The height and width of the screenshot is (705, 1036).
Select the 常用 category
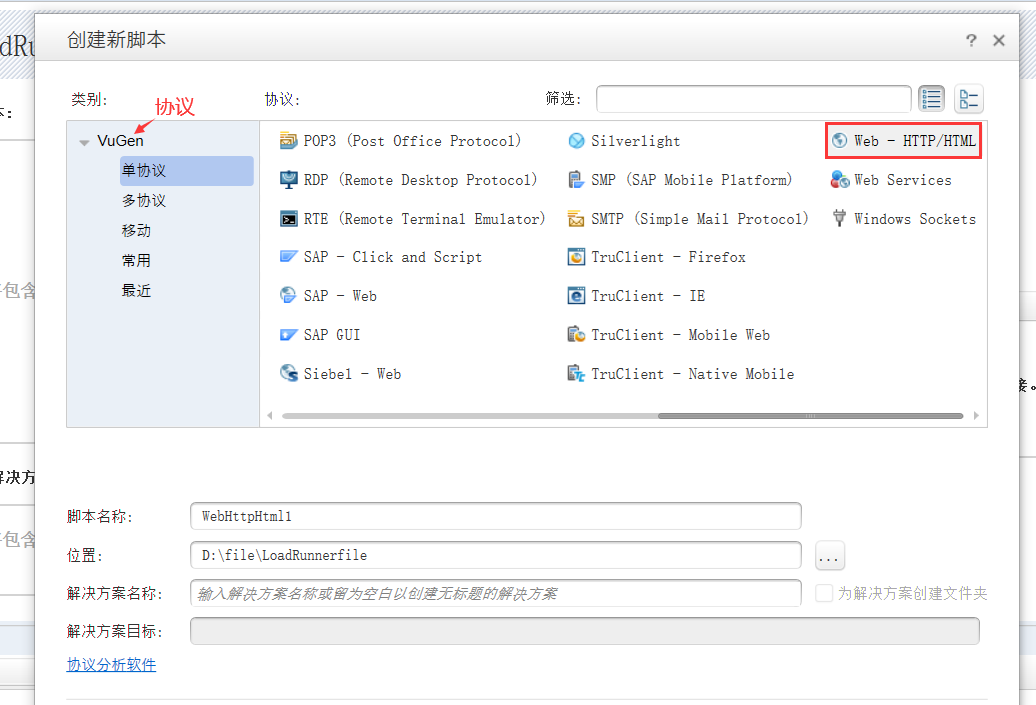click(x=136, y=260)
